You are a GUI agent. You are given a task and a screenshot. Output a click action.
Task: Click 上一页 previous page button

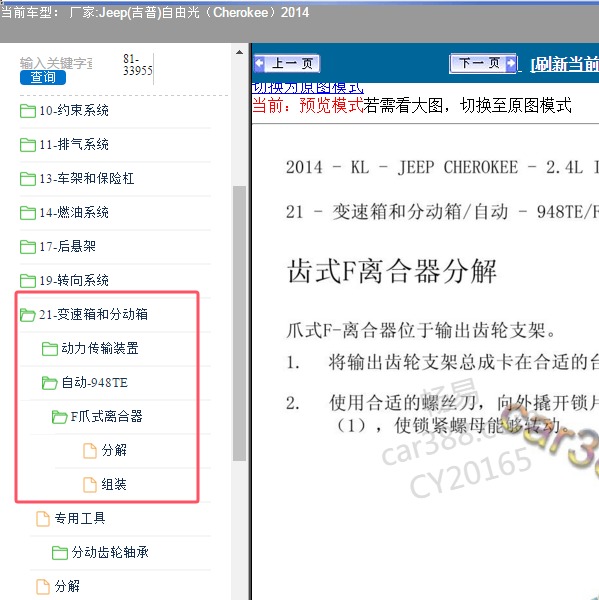pyautogui.click(x=287, y=63)
